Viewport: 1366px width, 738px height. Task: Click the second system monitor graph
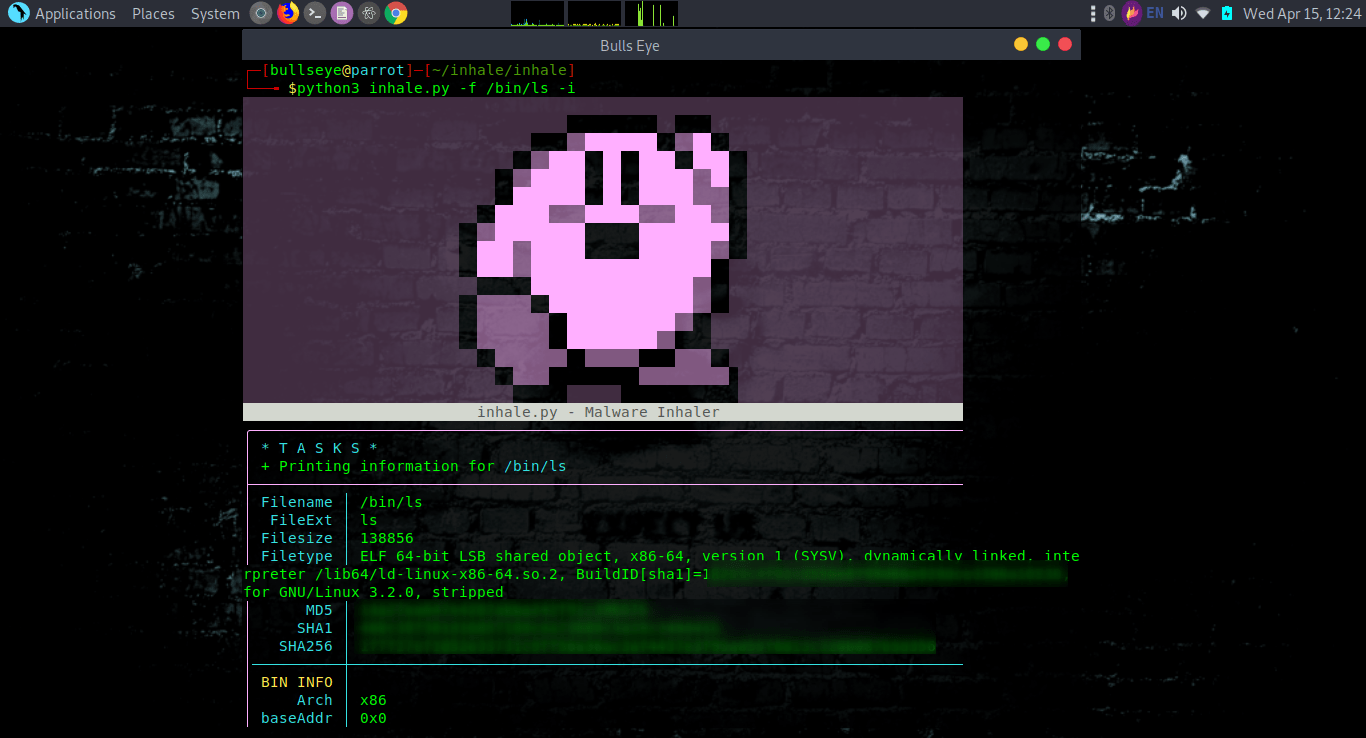pos(594,13)
